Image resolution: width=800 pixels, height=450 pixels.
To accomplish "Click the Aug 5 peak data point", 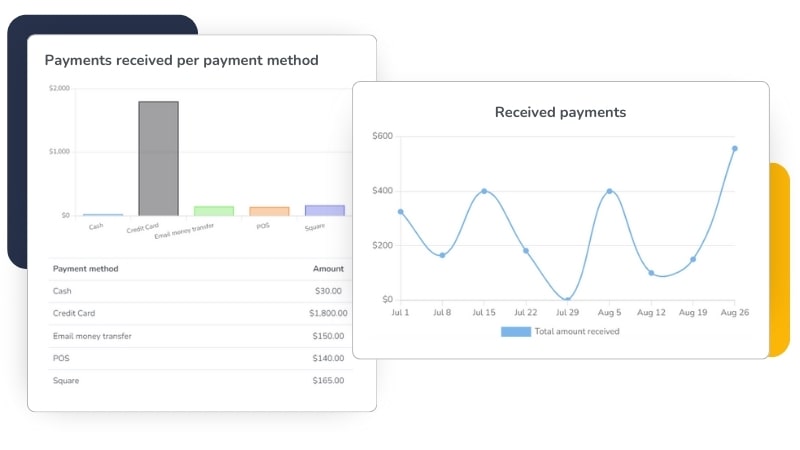I will coord(609,191).
